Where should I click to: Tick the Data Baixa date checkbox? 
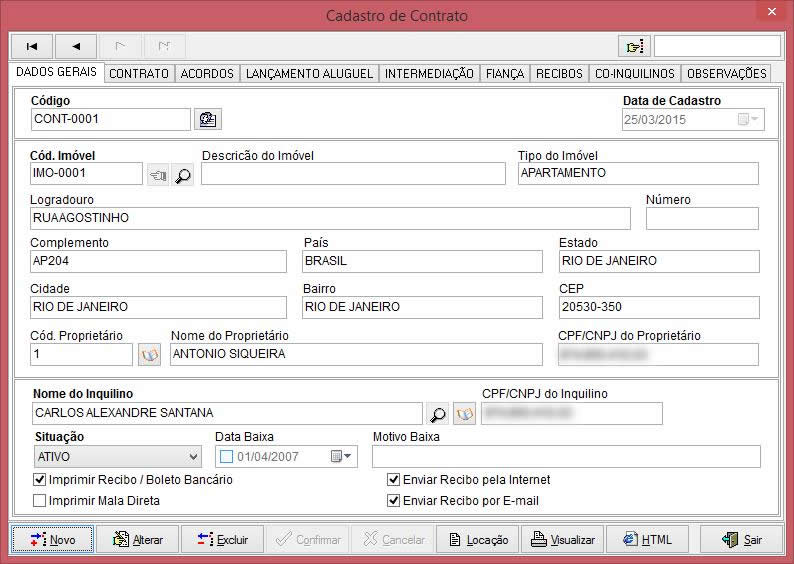point(226,457)
